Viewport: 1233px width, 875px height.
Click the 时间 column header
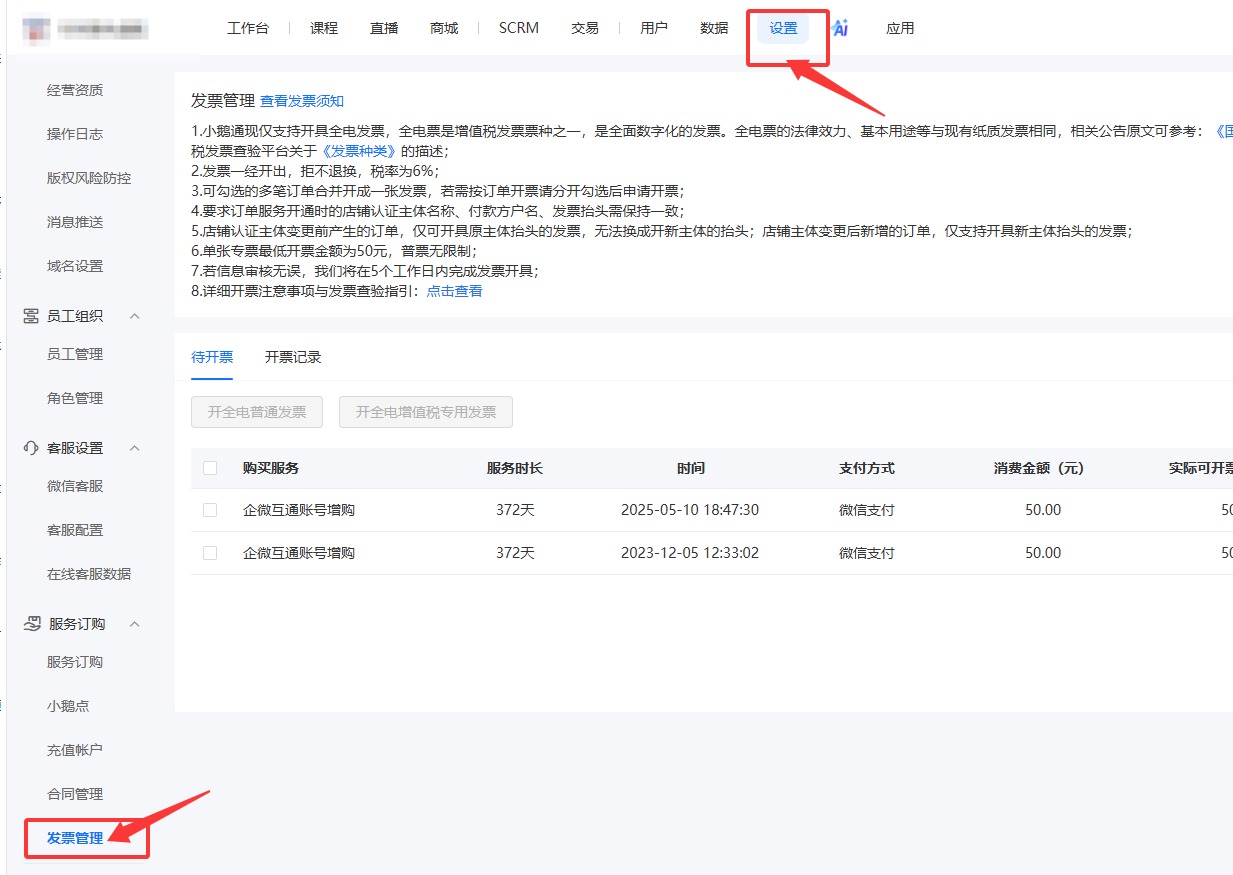click(x=690, y=468)
